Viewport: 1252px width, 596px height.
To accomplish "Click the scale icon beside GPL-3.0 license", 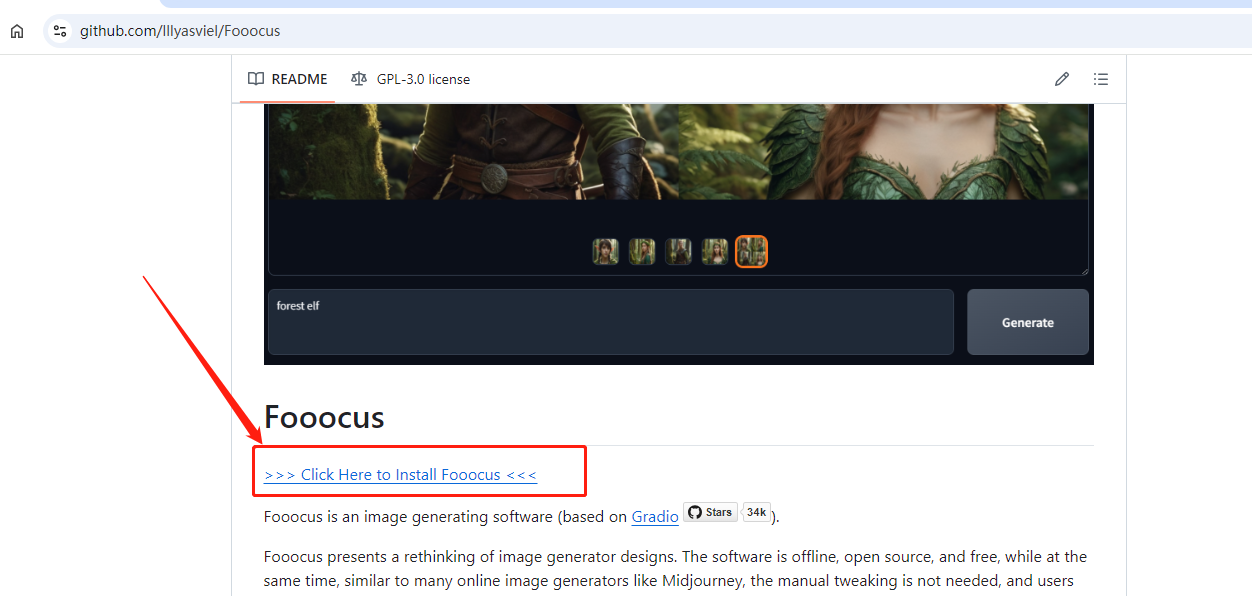I will (359, 79).
